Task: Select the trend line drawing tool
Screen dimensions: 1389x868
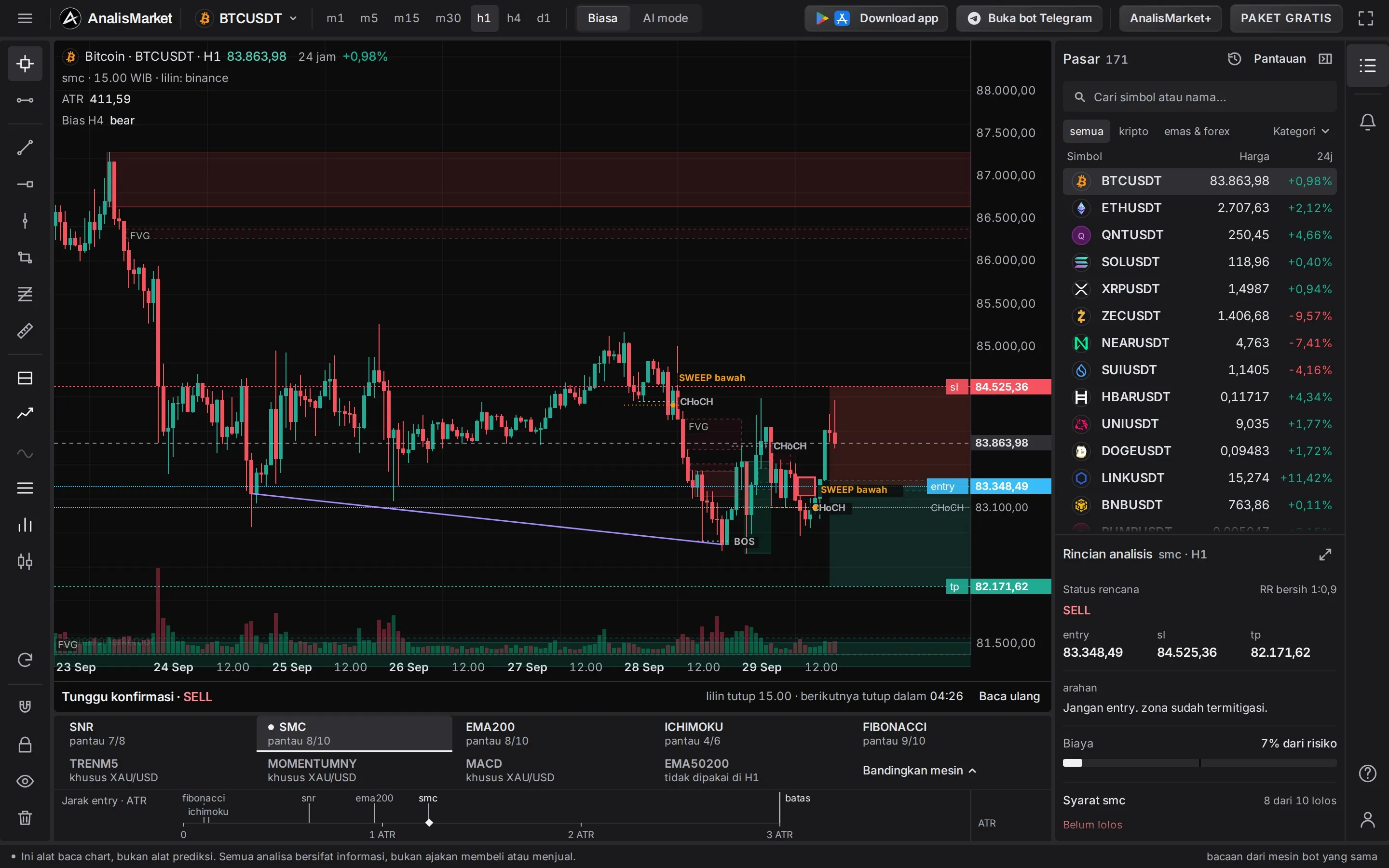Action: point(25,148)
